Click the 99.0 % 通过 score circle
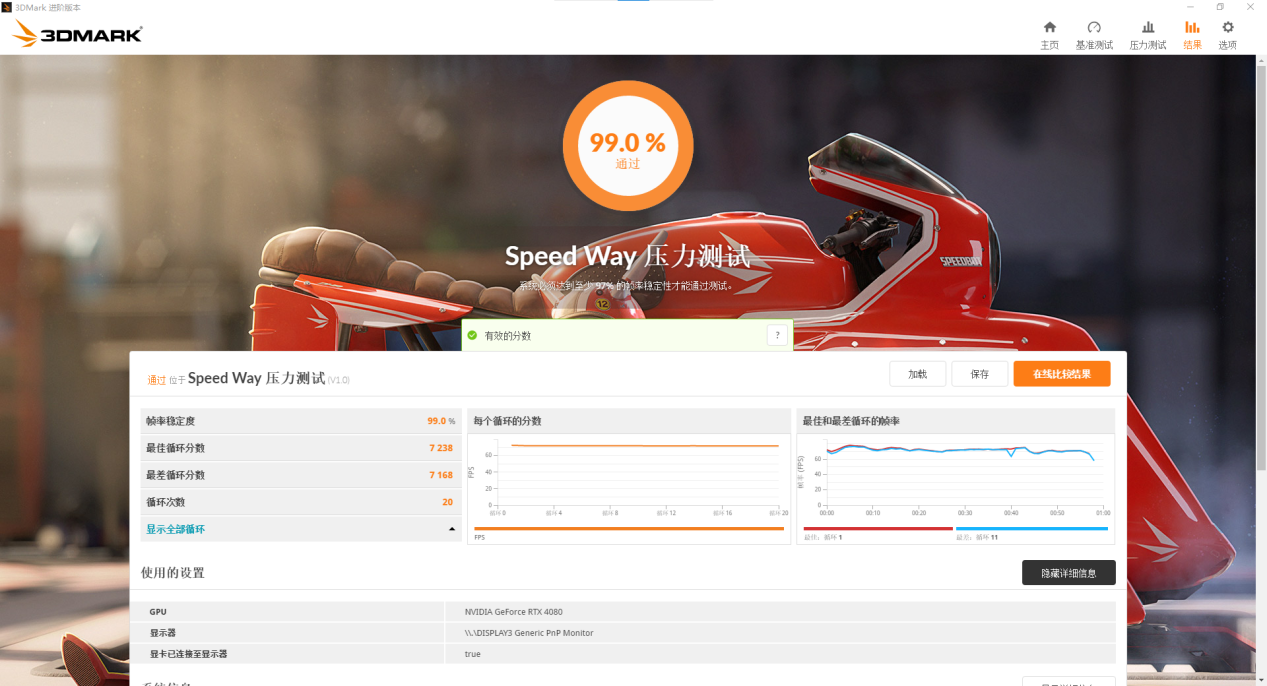This screenshot has width=1267, height=686. pos(627,146)
